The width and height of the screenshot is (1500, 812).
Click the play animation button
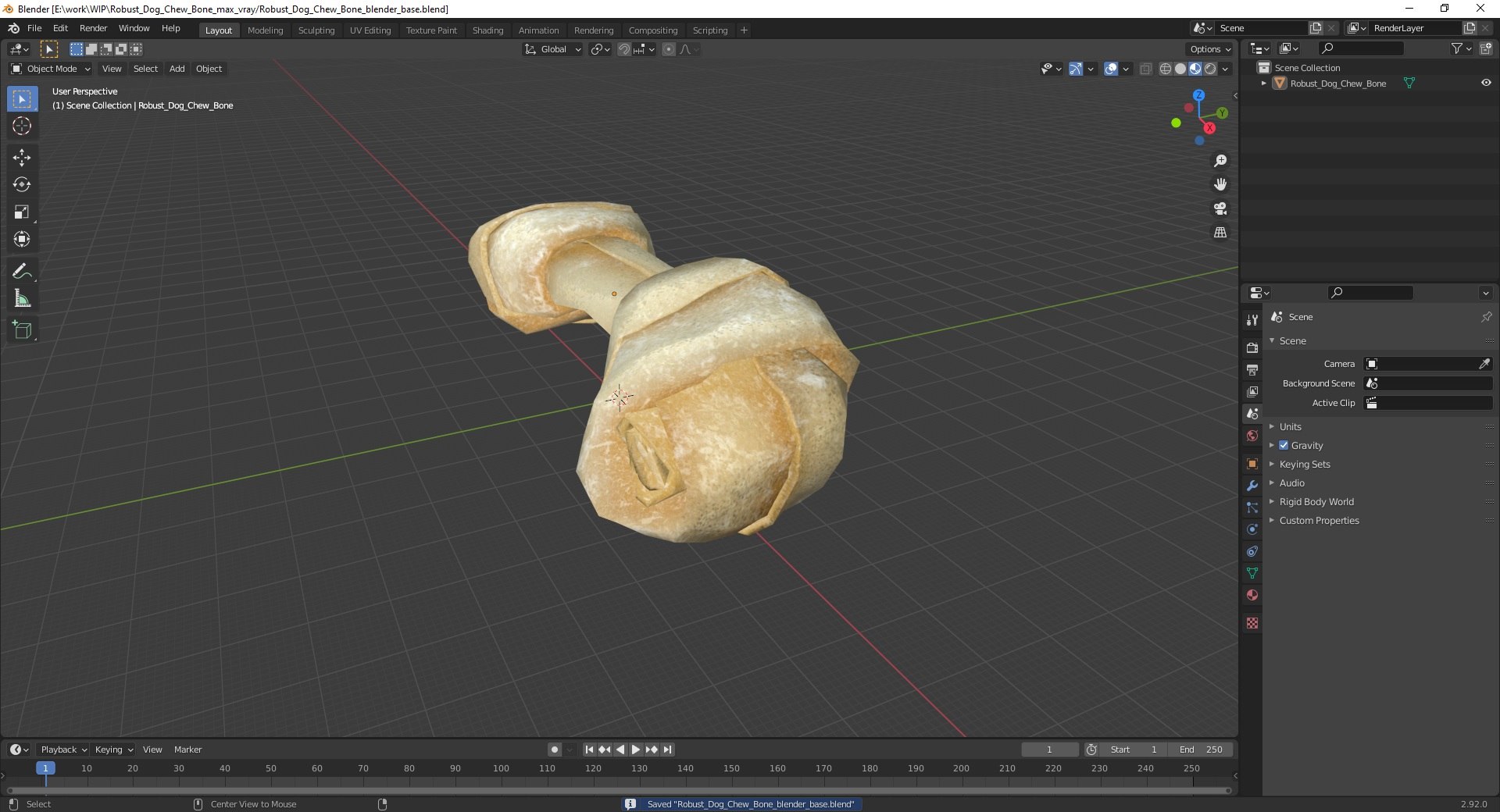pos(636,750)
